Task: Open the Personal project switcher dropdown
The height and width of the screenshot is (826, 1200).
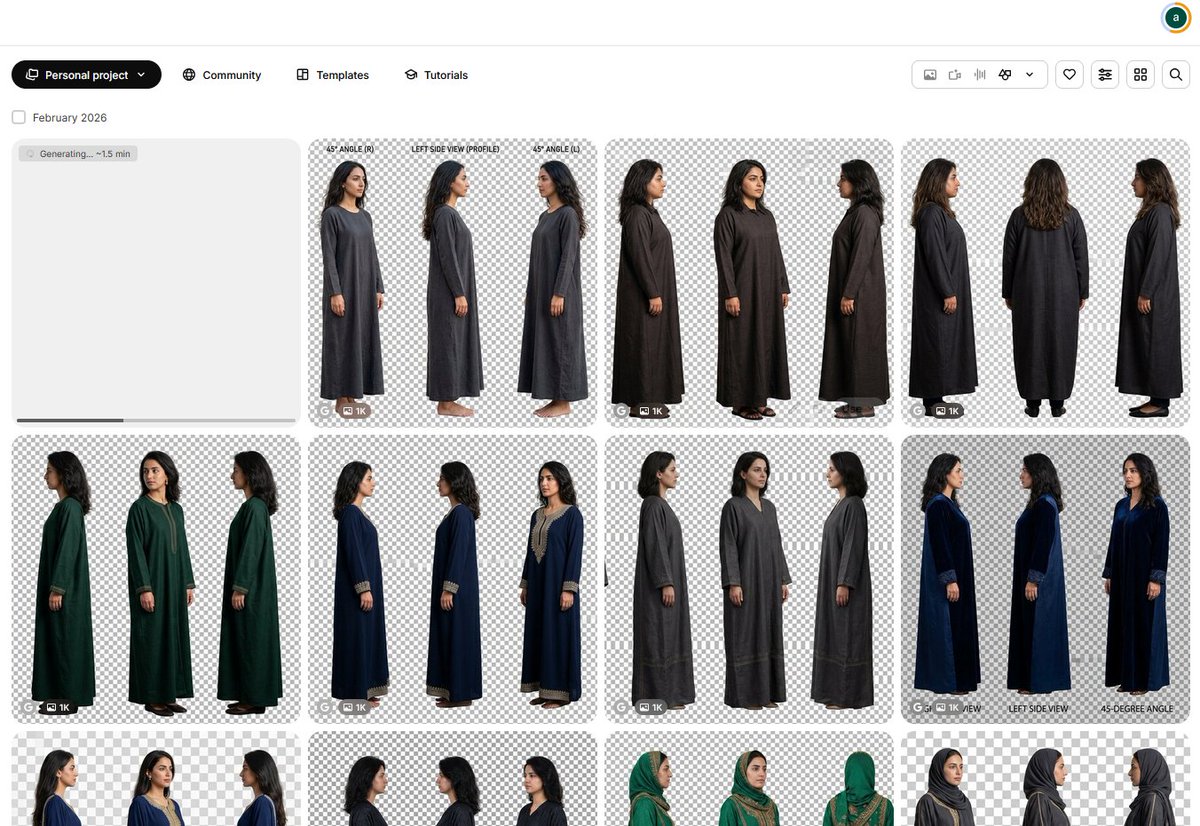Action: (86, 74)
